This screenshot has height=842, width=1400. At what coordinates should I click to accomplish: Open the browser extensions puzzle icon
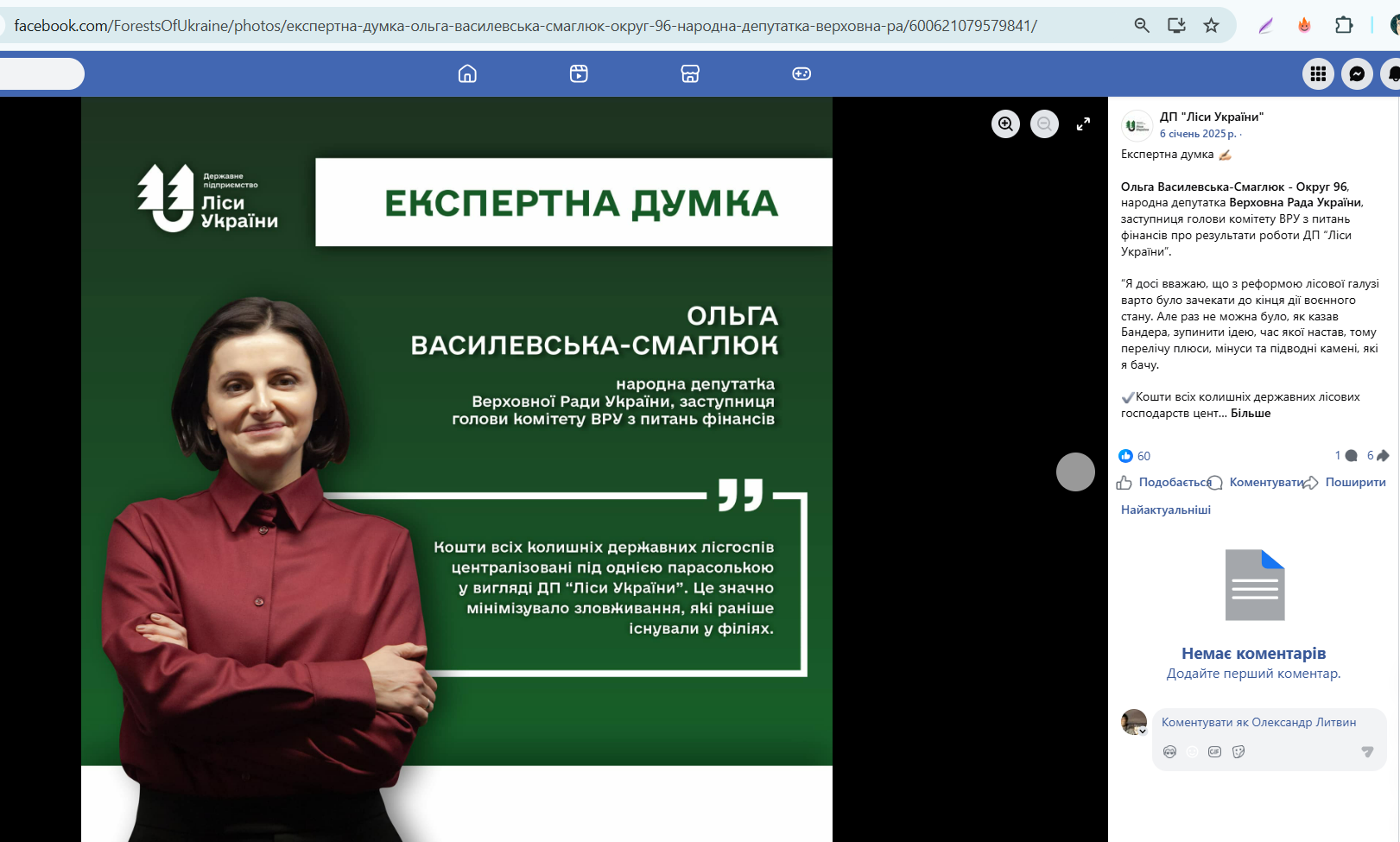(1344, 25)
